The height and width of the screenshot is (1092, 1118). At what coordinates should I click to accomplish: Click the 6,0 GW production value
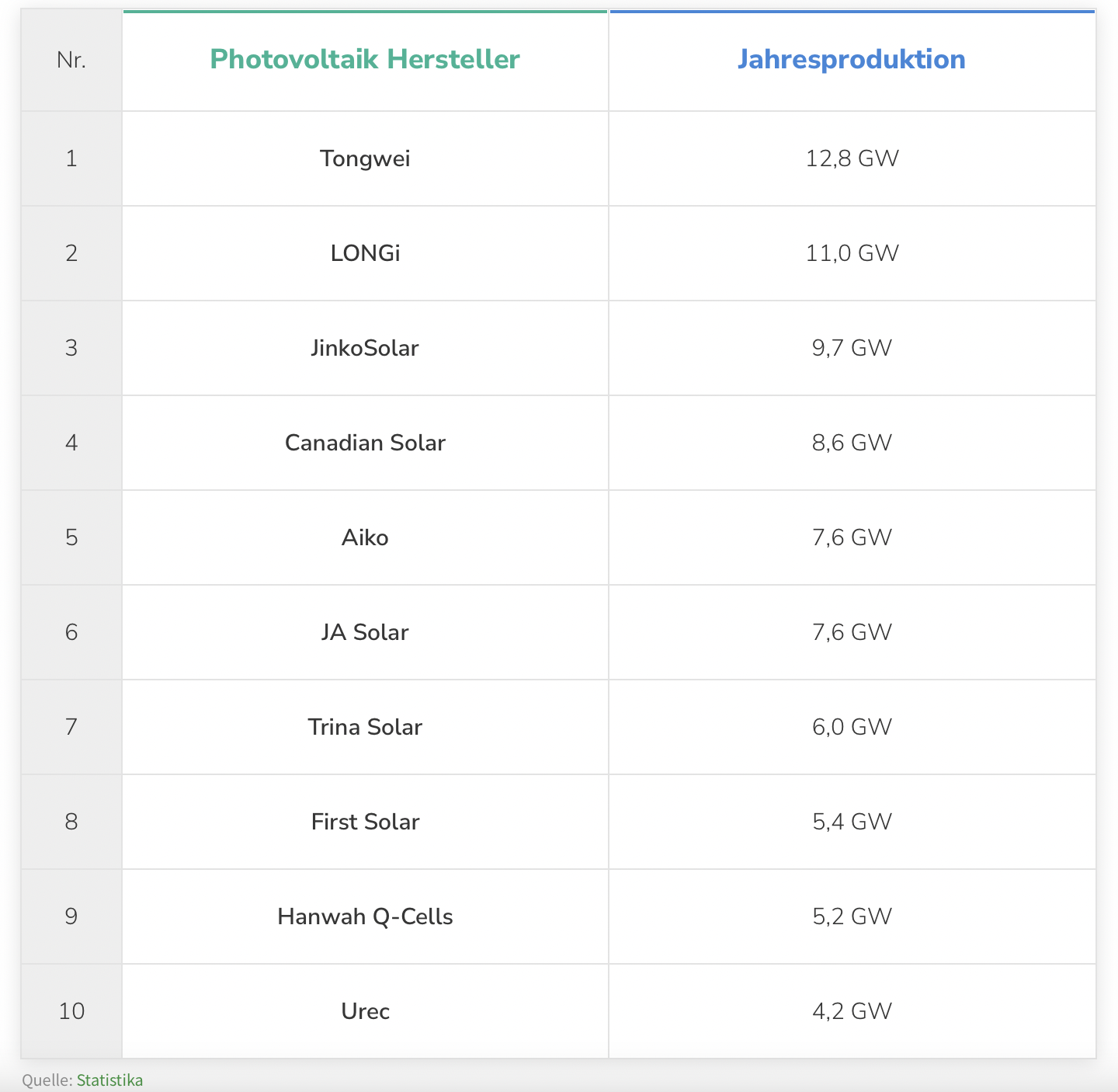click(x=852, y=727)
